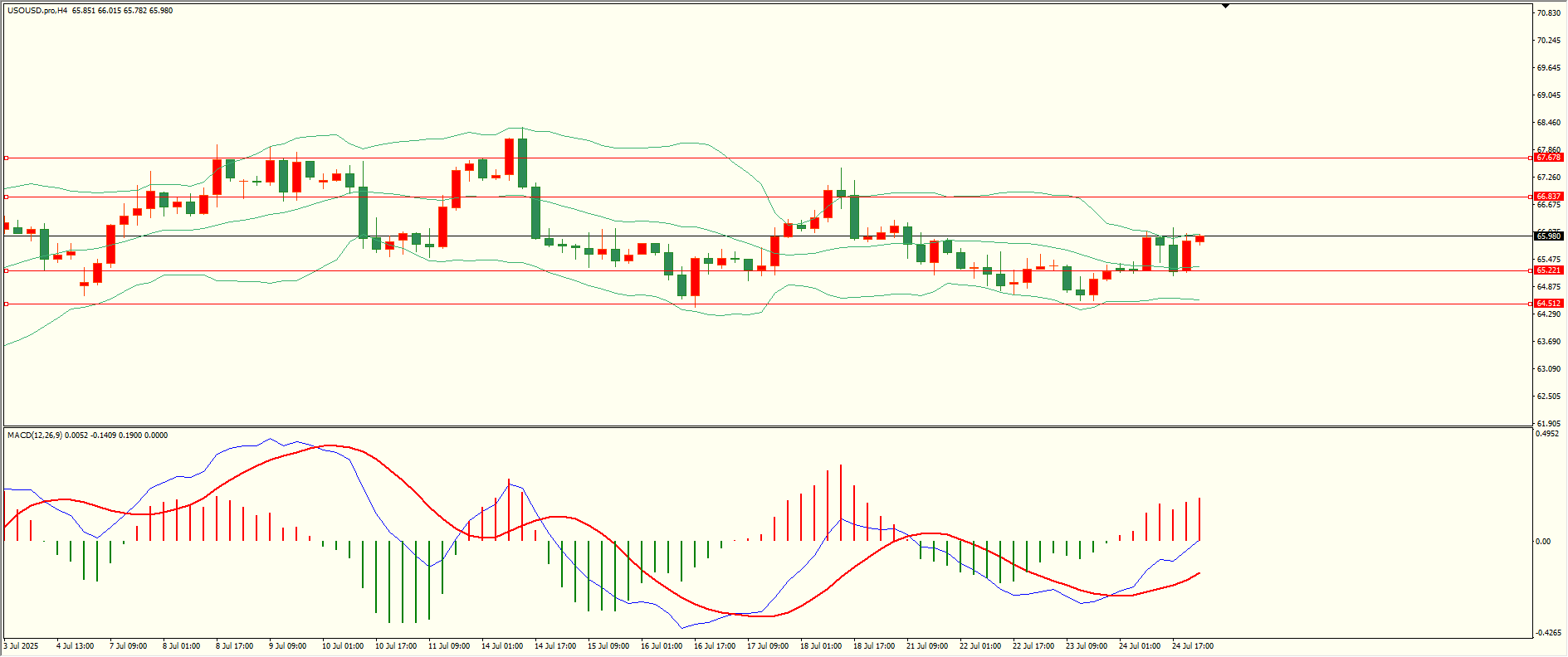Click the 70.830 top price scale value
Image resolution: width=1568 pixels, height=657 pixels.
click(x=1549, y=13)
